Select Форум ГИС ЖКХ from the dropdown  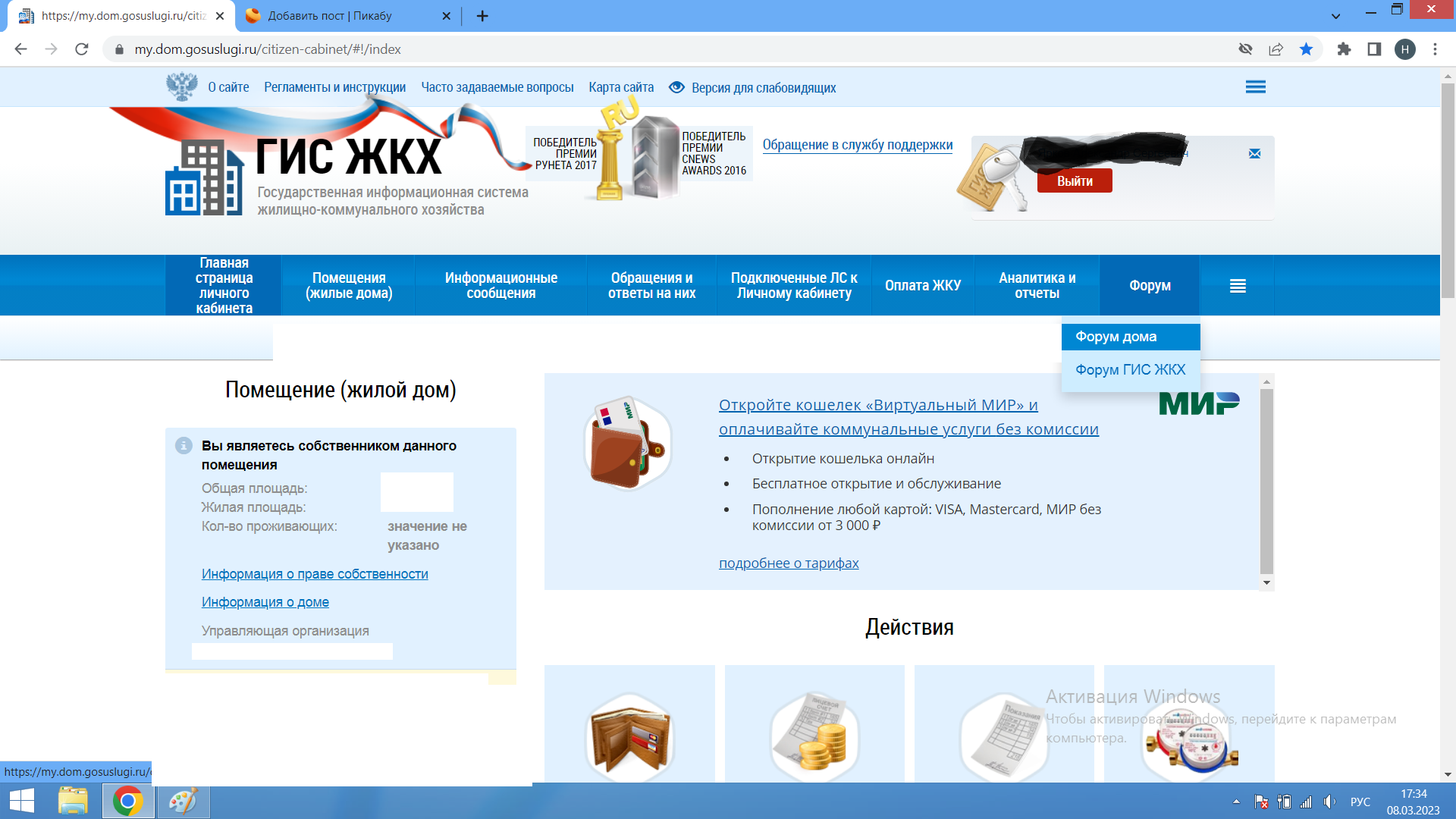(x=1131, y=370)
